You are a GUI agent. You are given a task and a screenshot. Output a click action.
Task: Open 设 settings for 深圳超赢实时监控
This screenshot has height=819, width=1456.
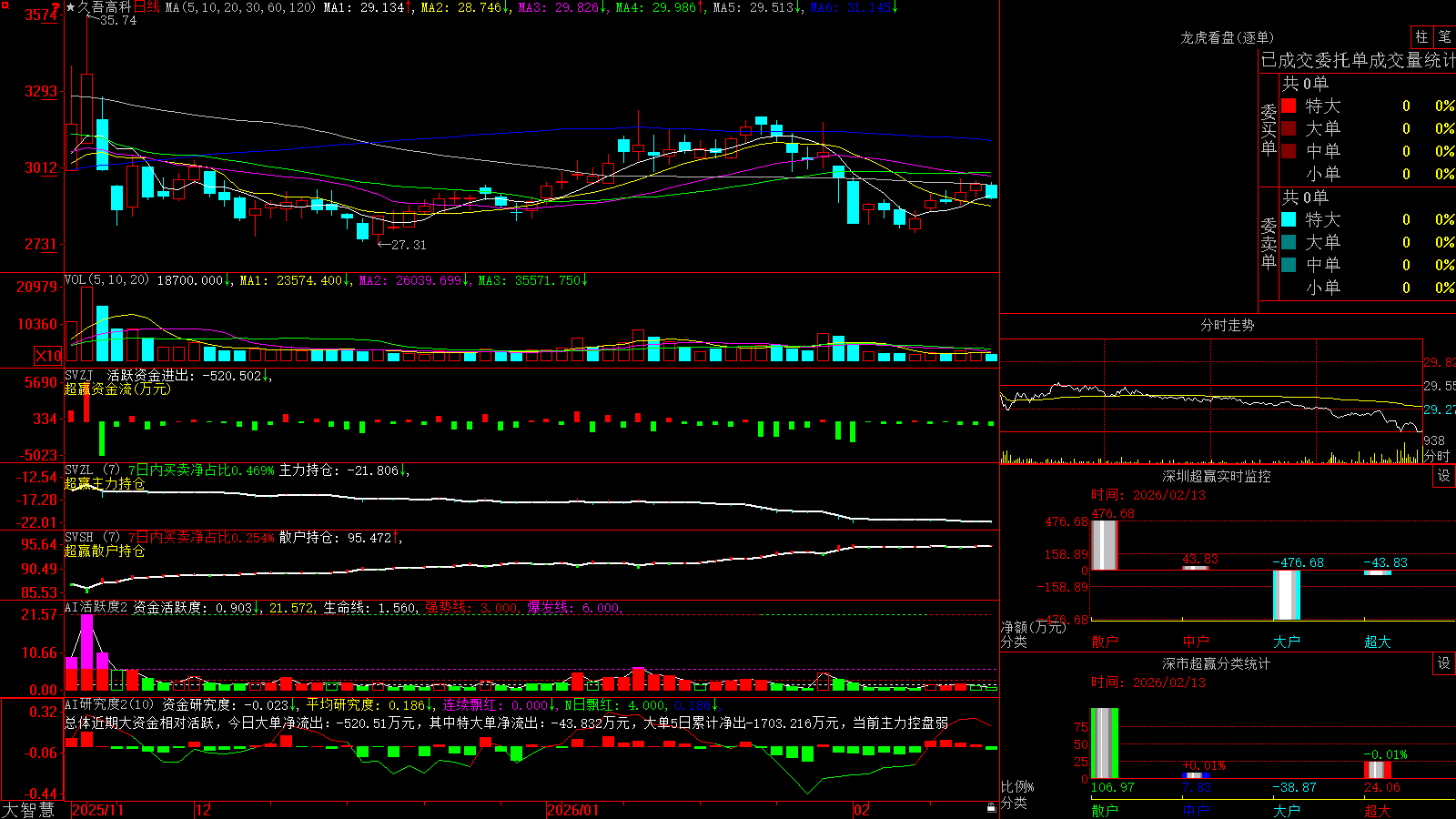[x=1444, y=476]
